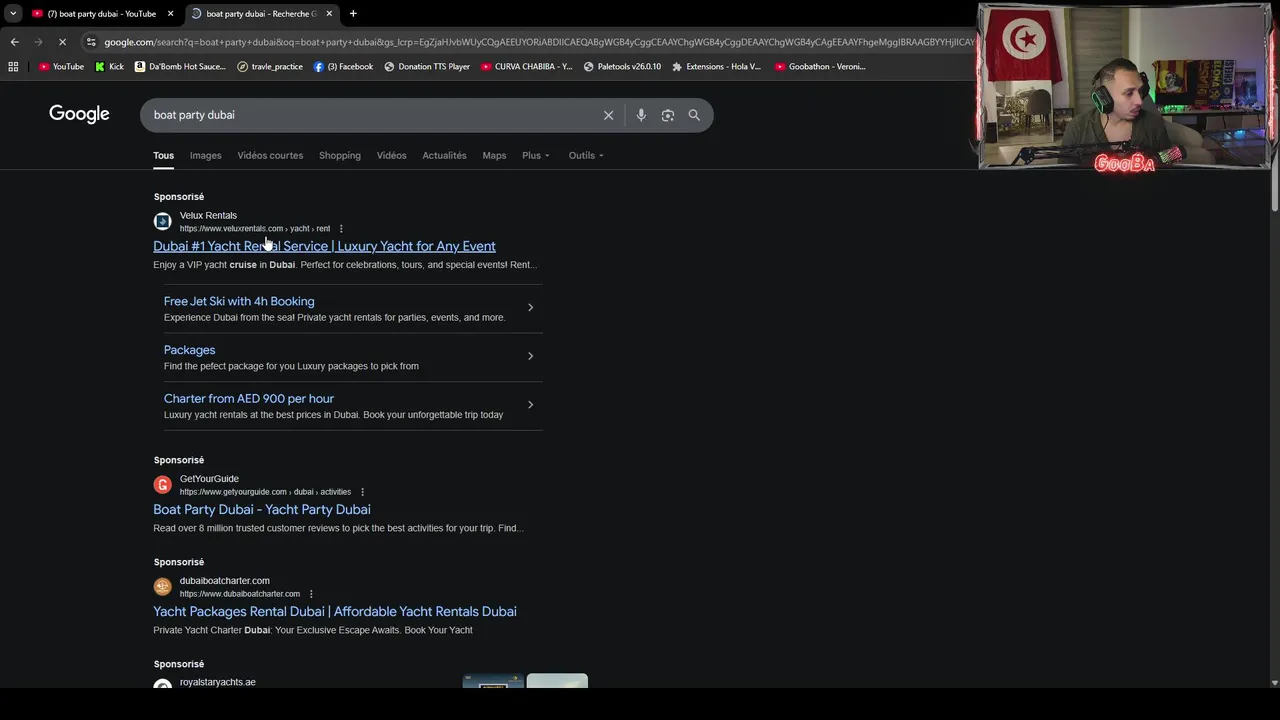The image size is (1280, 720).
Task: Open Free Jet Ski with 4h Booking
Action: 239,301
